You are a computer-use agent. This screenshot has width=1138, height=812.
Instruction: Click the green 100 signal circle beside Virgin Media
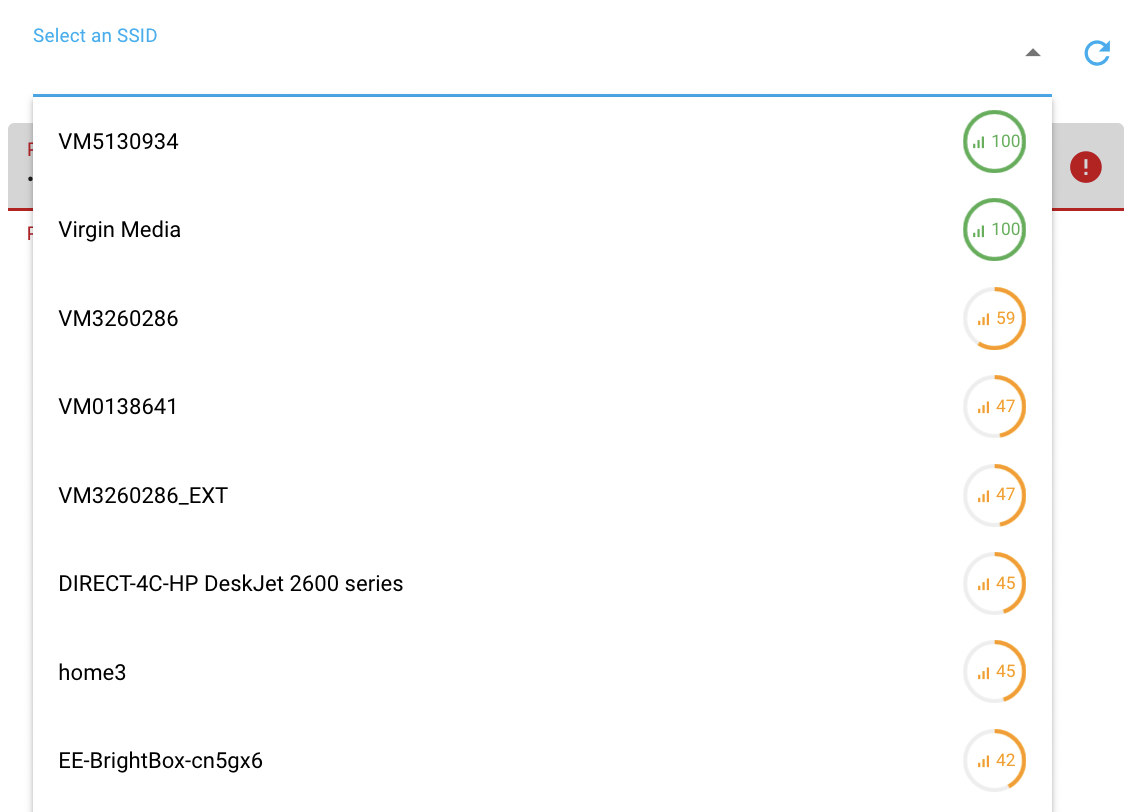[x=994, y=229]
